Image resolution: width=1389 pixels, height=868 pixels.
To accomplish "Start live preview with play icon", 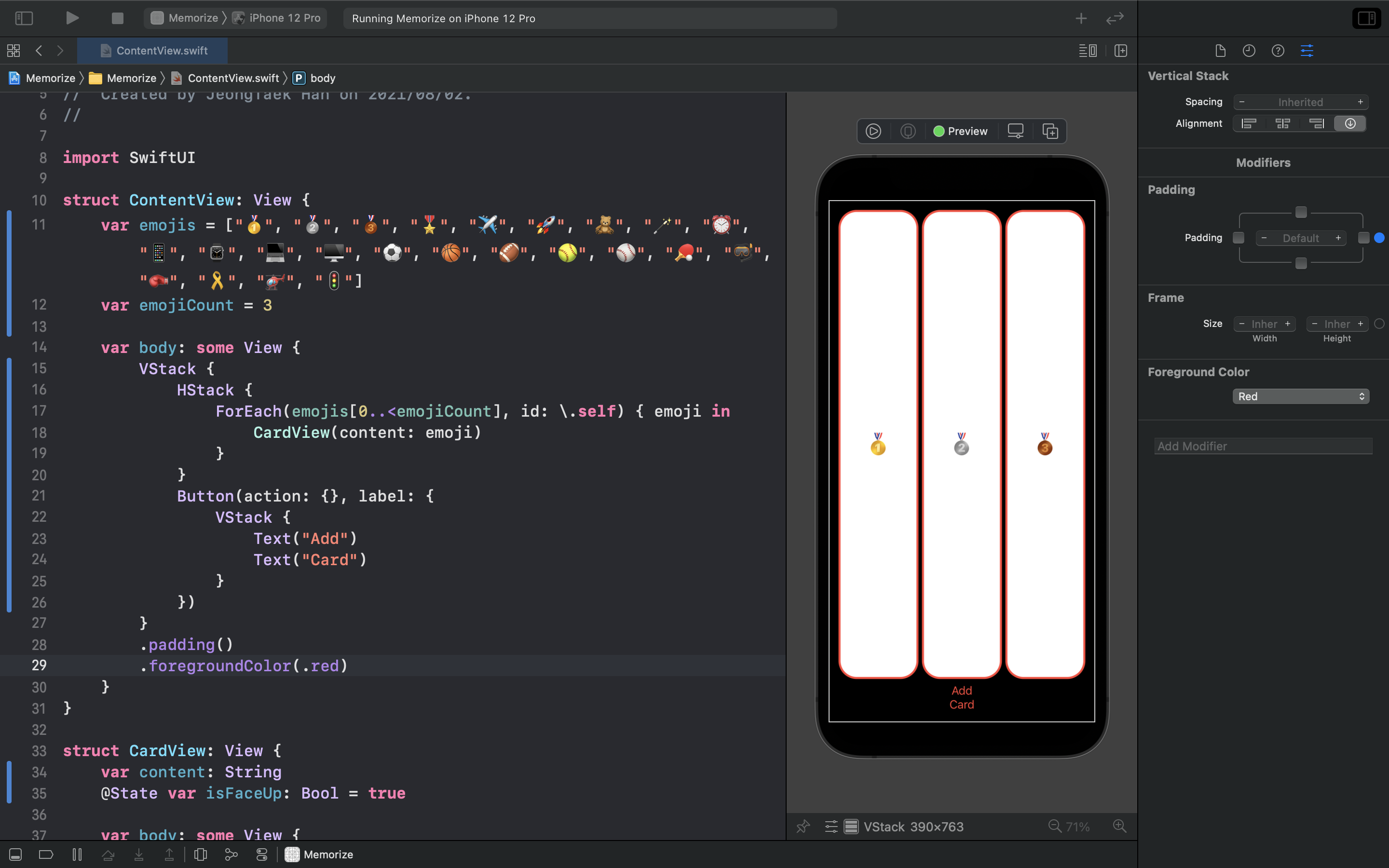I will click(x=873, y=132).
